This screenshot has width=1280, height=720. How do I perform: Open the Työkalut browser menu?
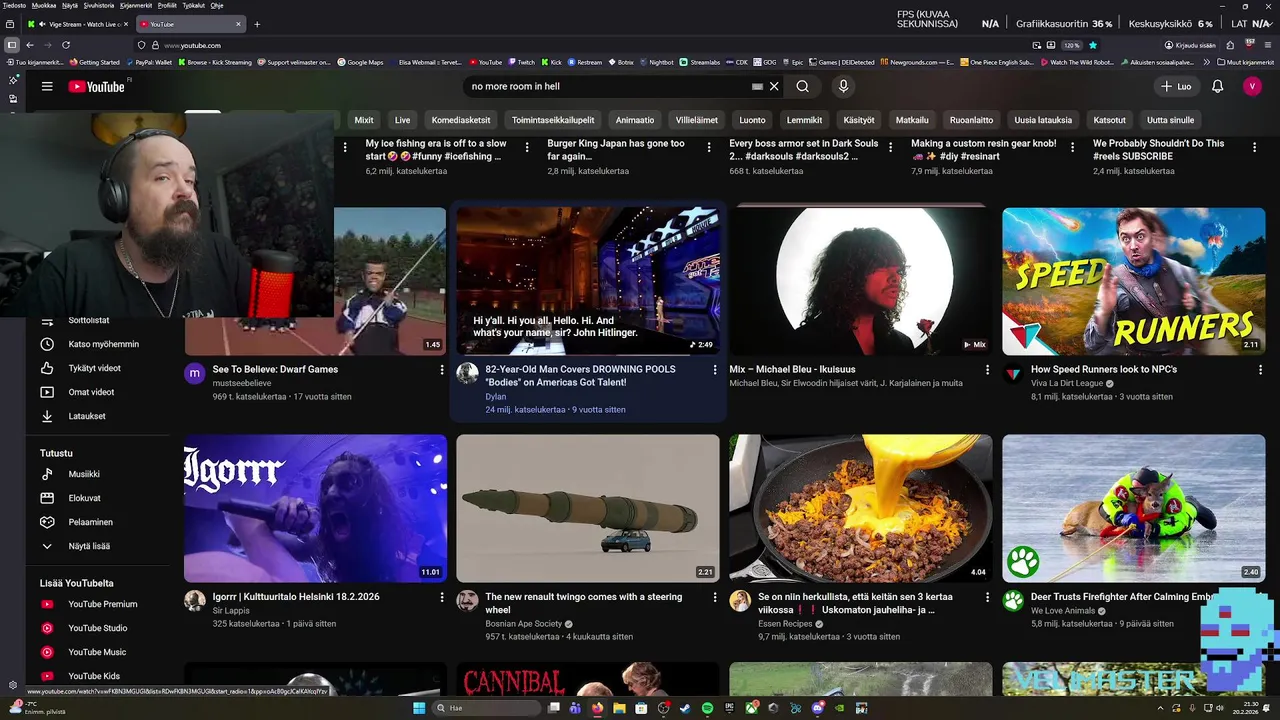[194, 5]
